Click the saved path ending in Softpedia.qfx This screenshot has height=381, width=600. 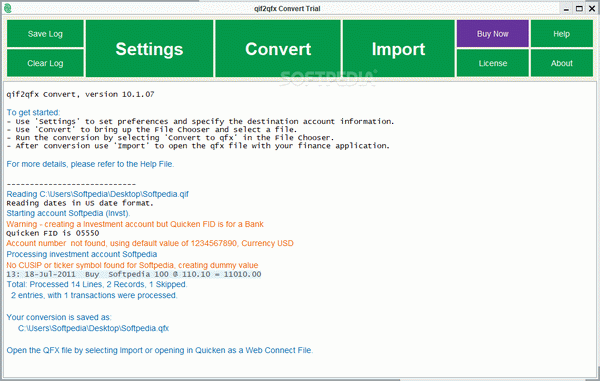[93, 328]
